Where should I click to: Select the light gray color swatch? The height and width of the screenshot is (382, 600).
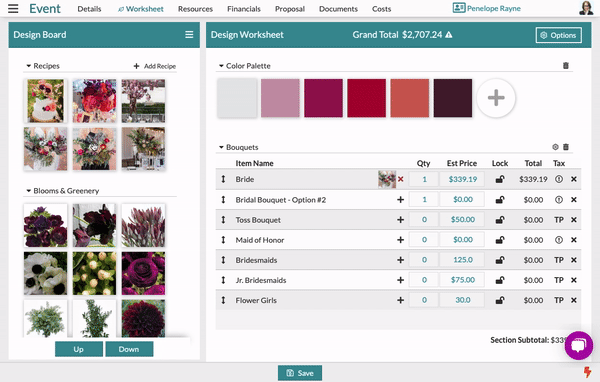[x=237, y=98]
